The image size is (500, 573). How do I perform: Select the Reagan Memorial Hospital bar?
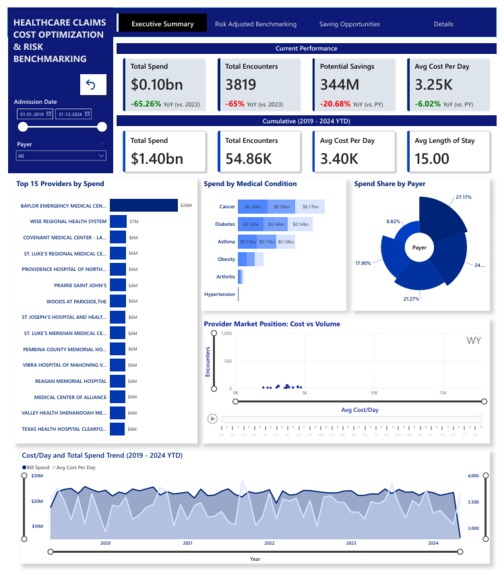click(117, 381)
